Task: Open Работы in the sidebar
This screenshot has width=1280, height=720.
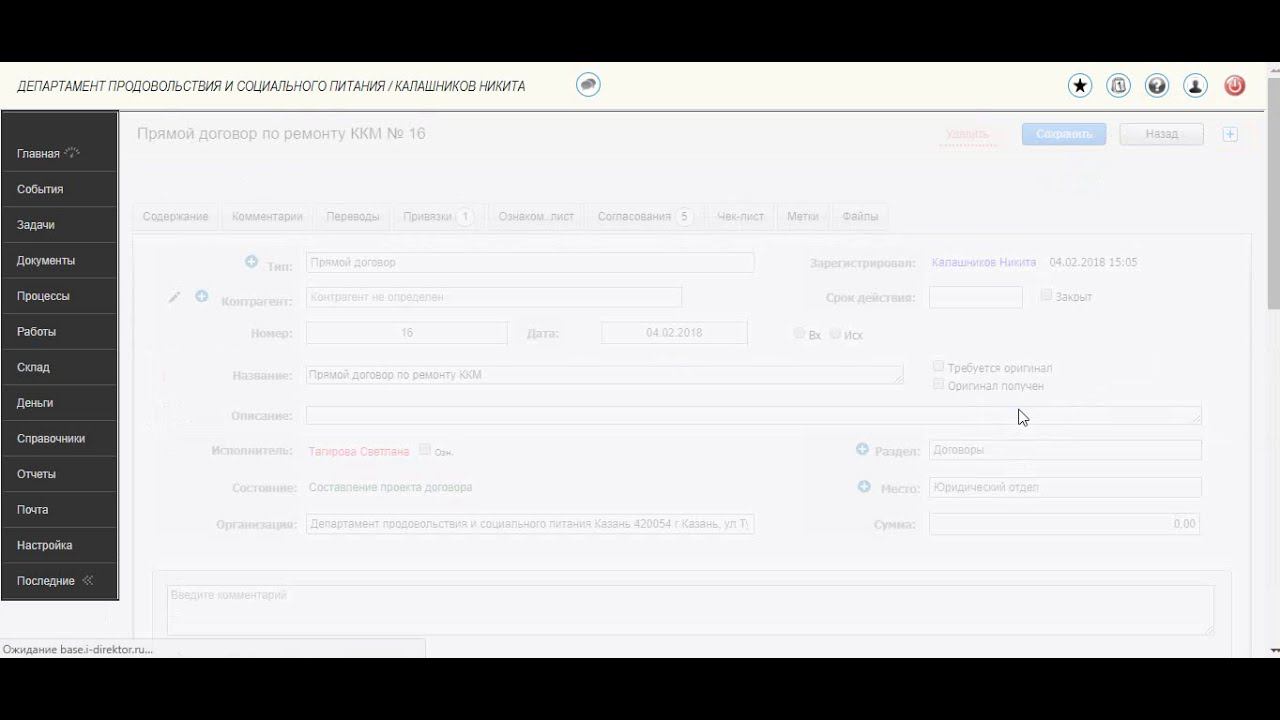Action: (60, 331)
